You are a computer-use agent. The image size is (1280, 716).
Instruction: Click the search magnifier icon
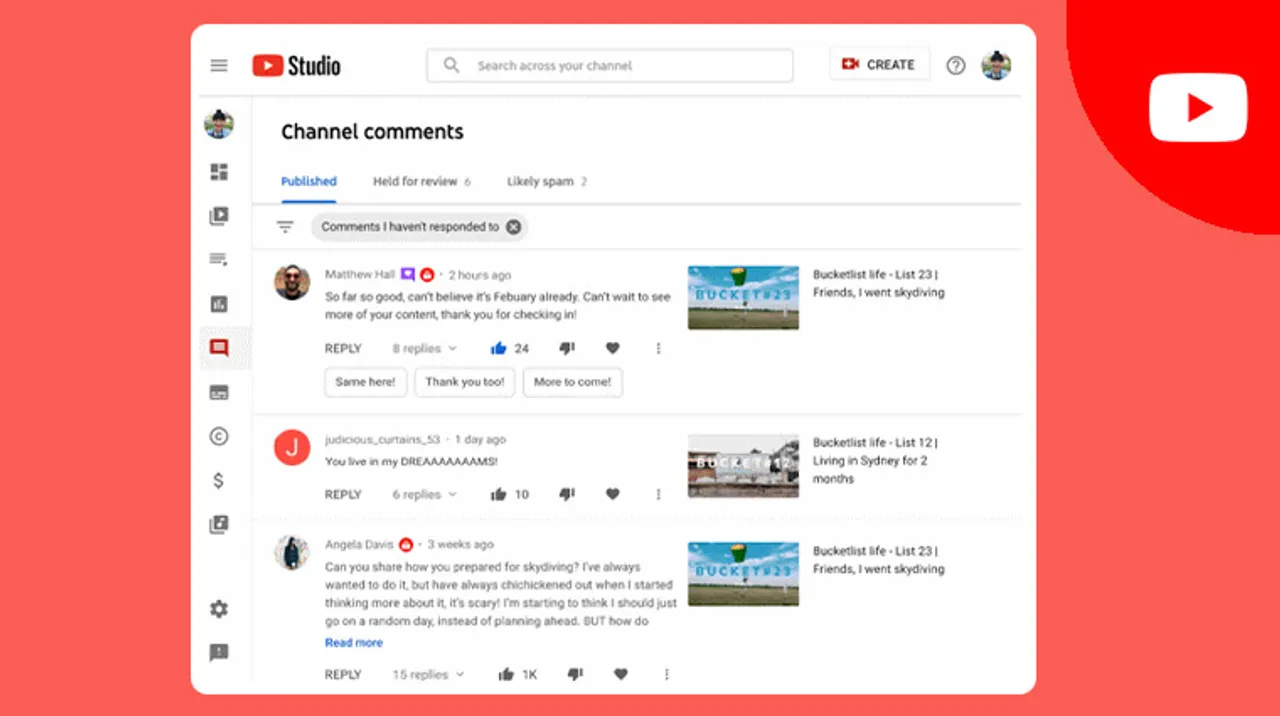pyautogui.click(x=452, y=65)
